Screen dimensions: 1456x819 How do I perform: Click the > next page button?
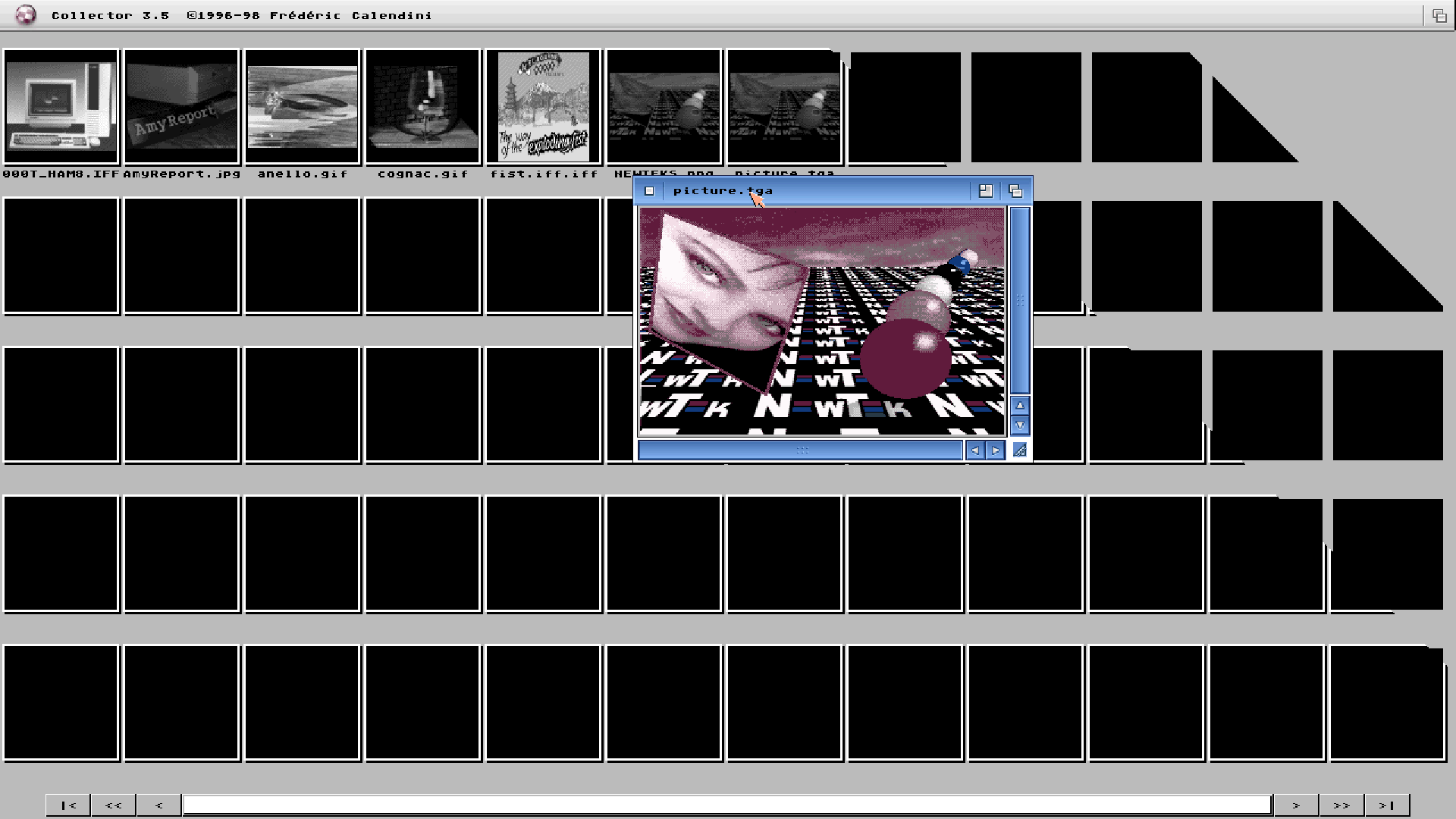click(x=1297, y=805)
